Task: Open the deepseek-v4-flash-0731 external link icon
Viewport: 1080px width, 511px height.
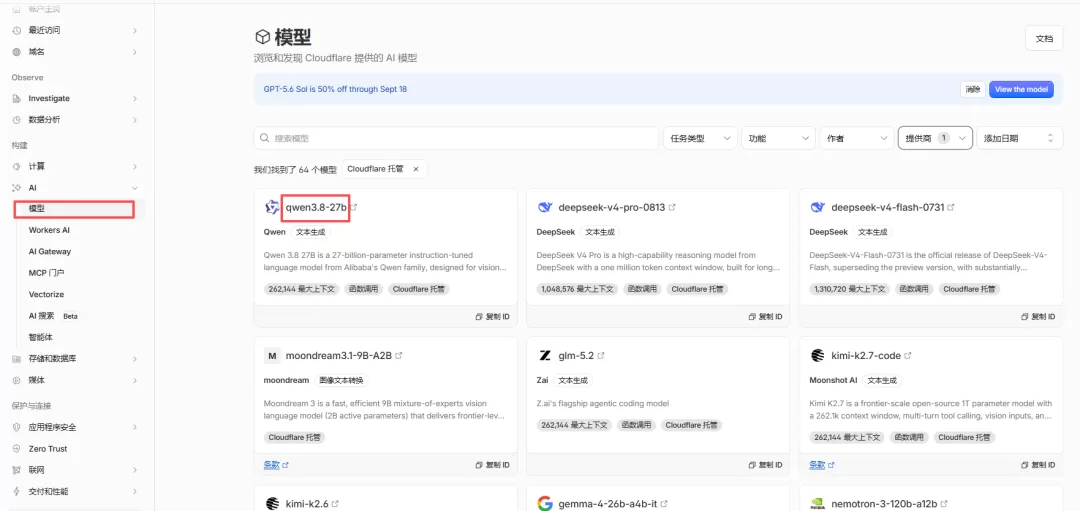Action: click(x=951, y=207)
